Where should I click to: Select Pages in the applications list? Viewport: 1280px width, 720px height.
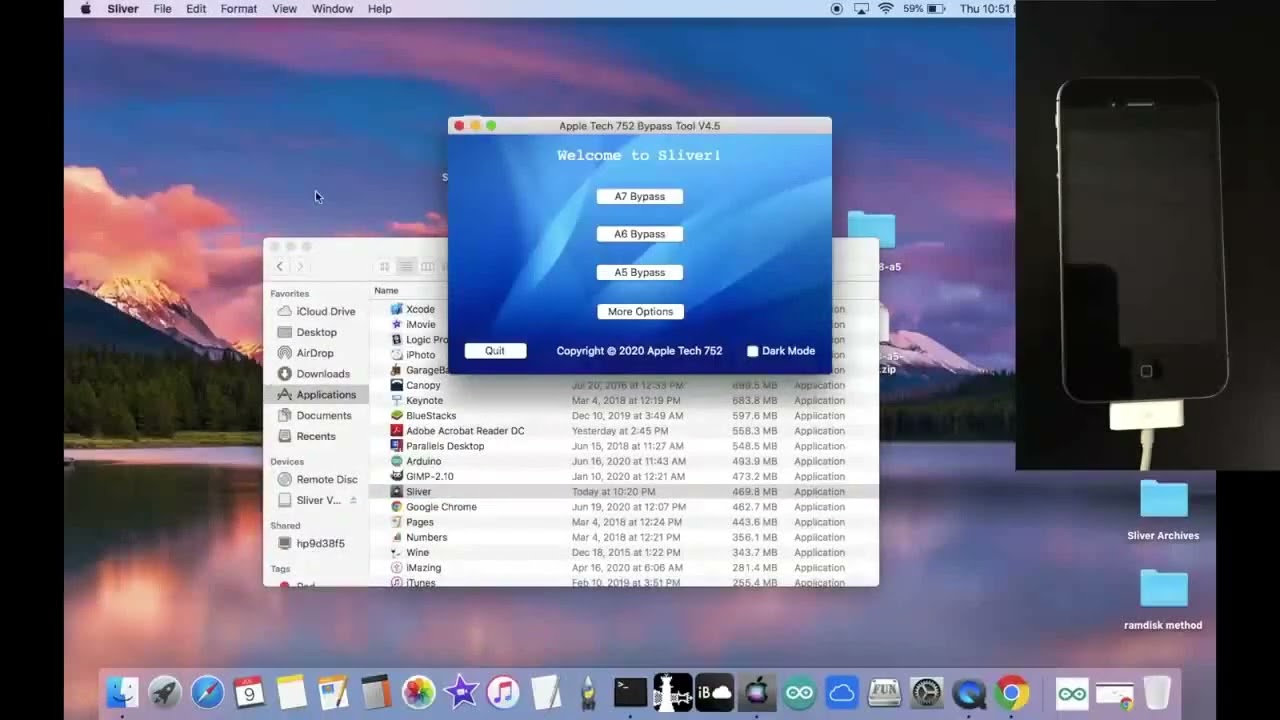point(624,522)
